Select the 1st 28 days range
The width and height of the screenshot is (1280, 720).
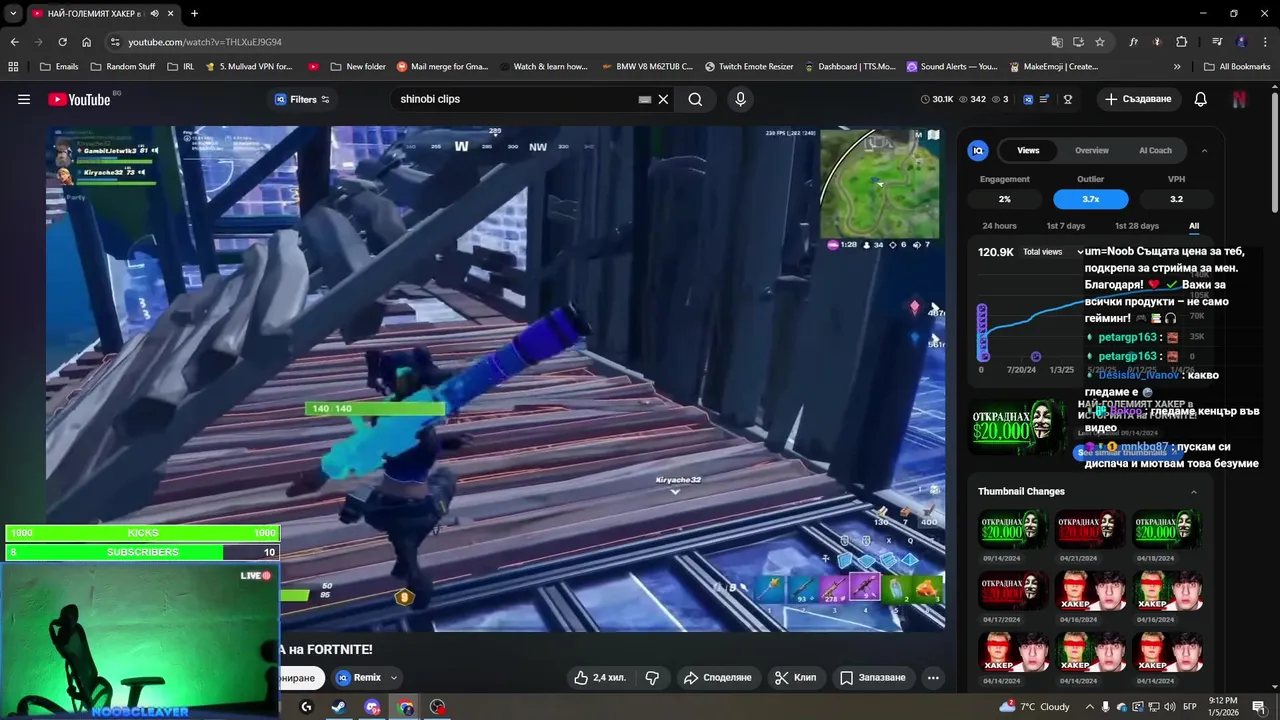coord(1136,226)
